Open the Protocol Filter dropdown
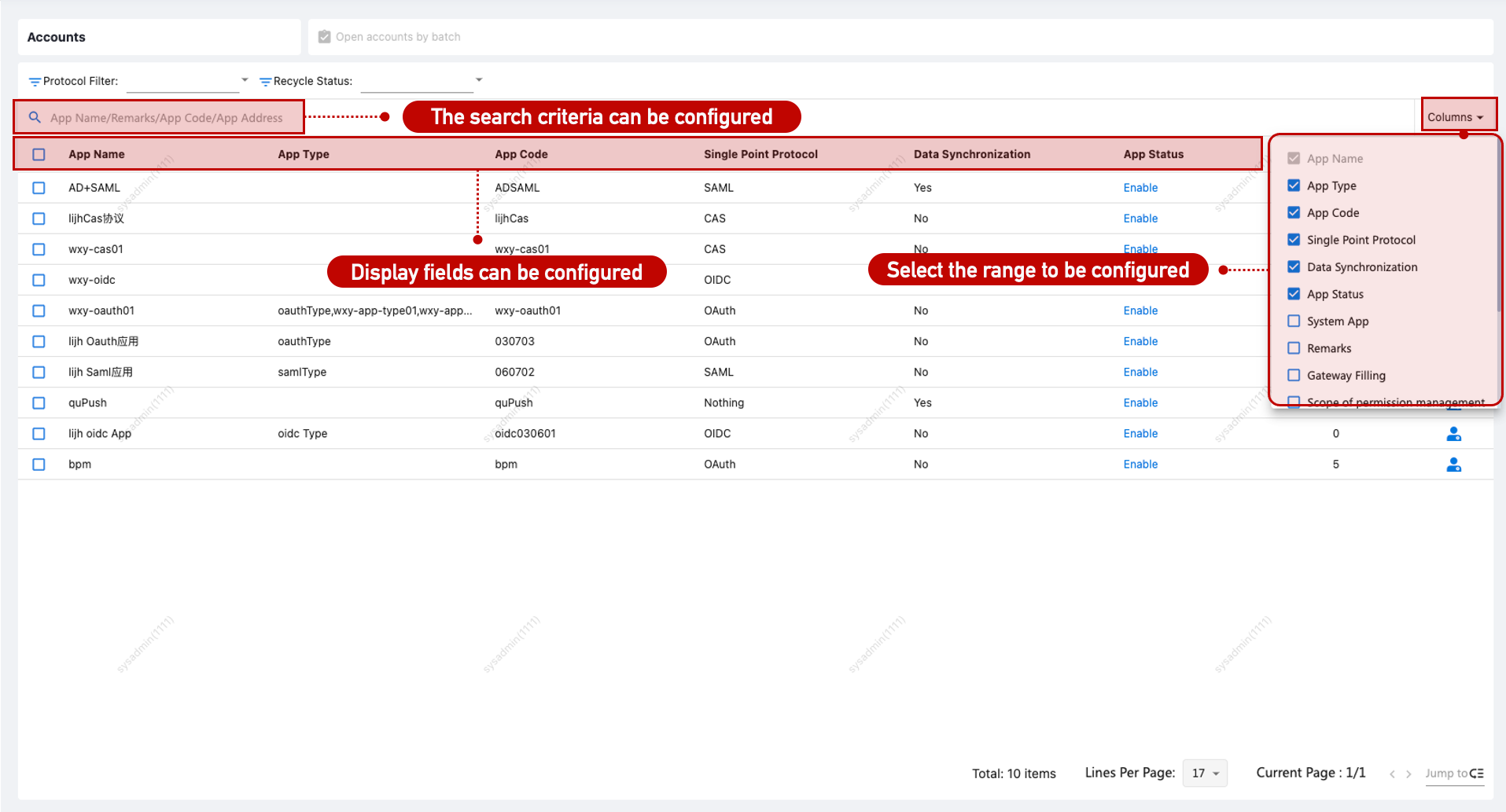 (245, 79)
